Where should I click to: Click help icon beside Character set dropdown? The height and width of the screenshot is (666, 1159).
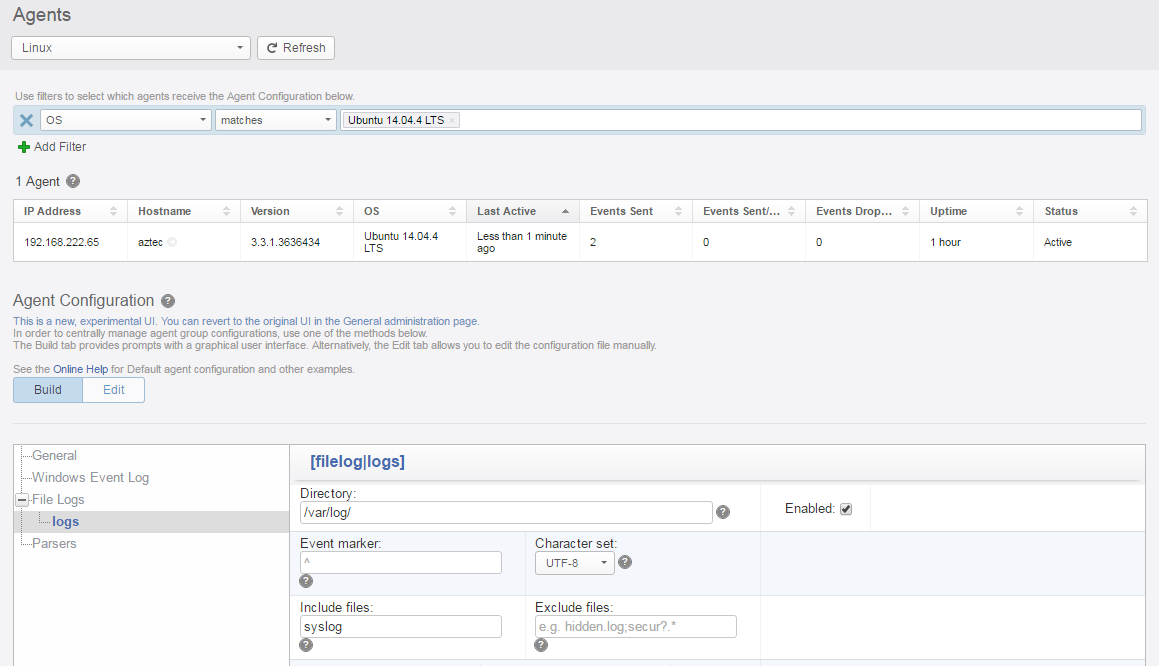(x=625, y=563)
